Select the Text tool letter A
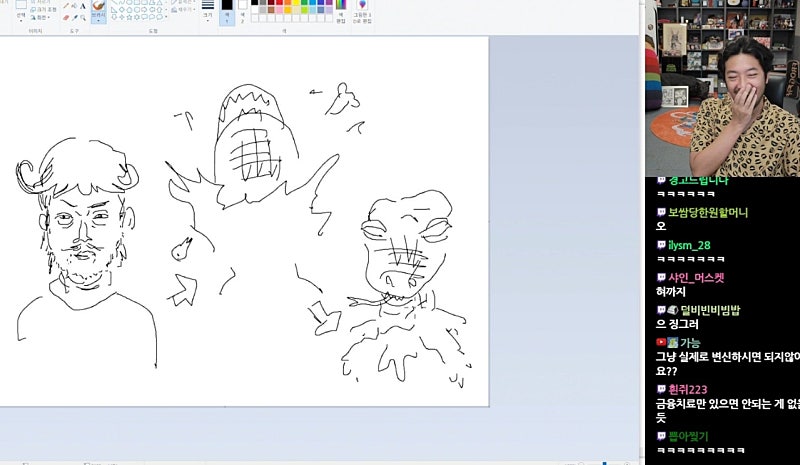Image resolution: width=800 pixels, height=465 pixels. click(83, 6)
